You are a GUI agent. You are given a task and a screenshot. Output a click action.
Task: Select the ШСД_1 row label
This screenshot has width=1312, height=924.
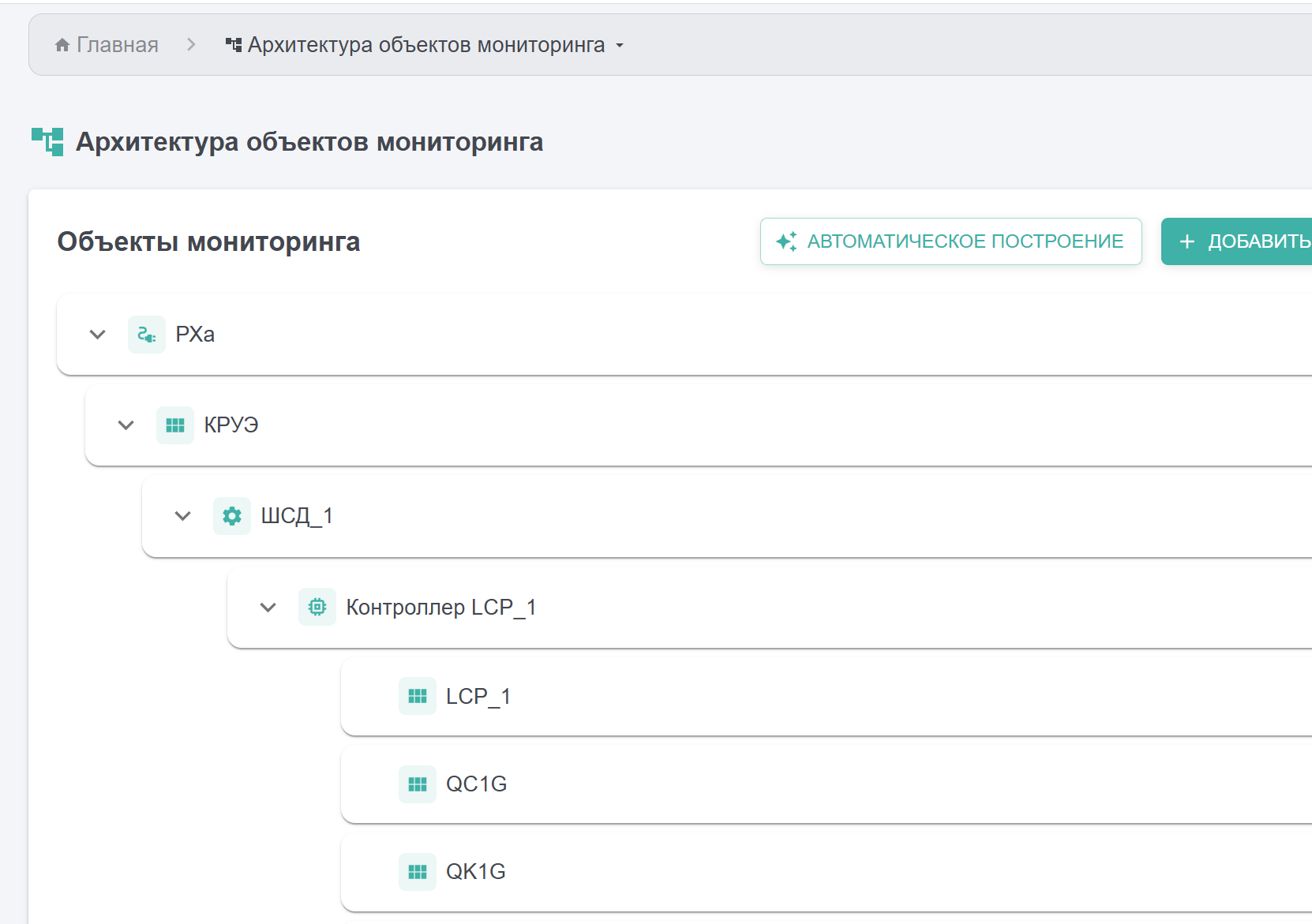297,516
